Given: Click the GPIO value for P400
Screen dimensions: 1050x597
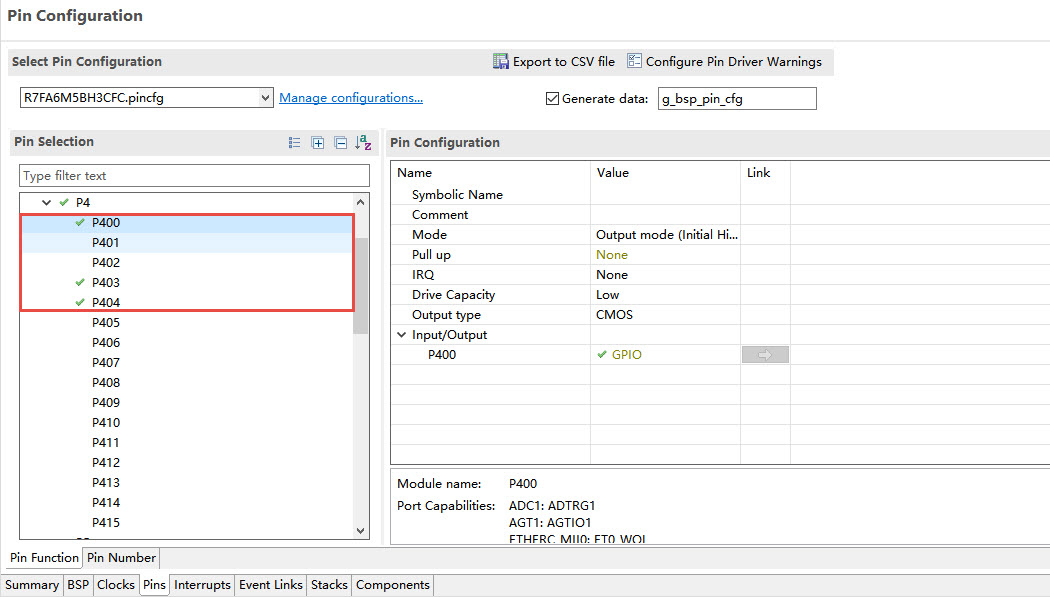Looking at the screenshot, I should coord(626,355).
